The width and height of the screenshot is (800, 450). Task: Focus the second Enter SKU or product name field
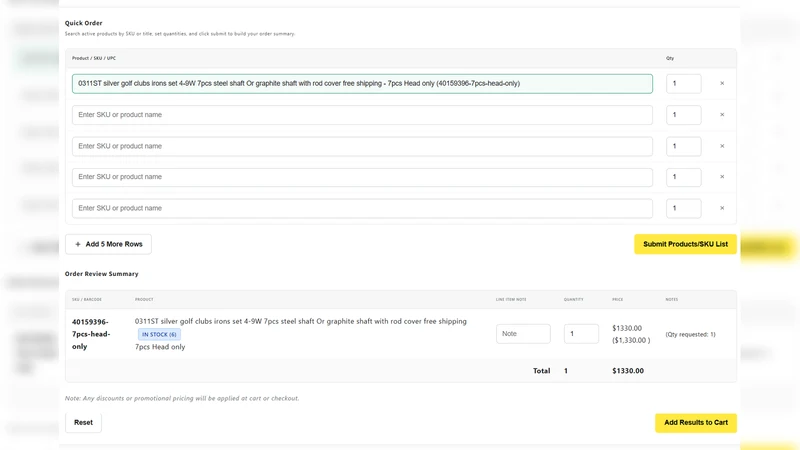pyautogui.click(x=362, y=115)
